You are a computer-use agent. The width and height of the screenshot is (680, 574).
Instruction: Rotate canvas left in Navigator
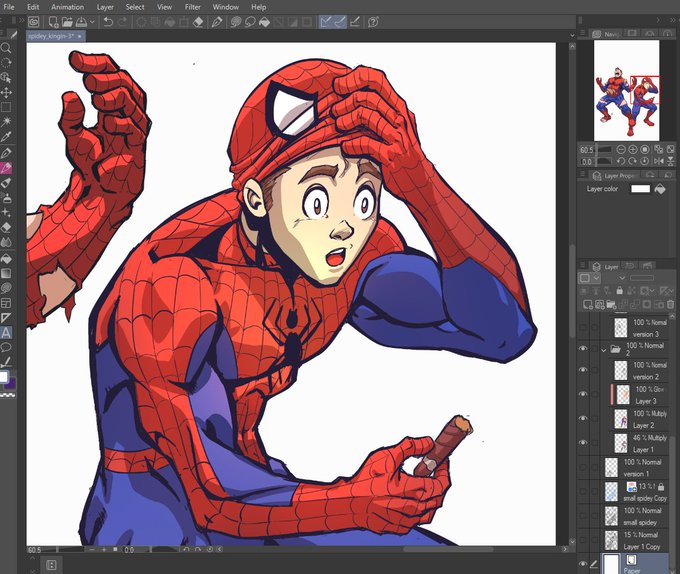click(x=621, y=161)
